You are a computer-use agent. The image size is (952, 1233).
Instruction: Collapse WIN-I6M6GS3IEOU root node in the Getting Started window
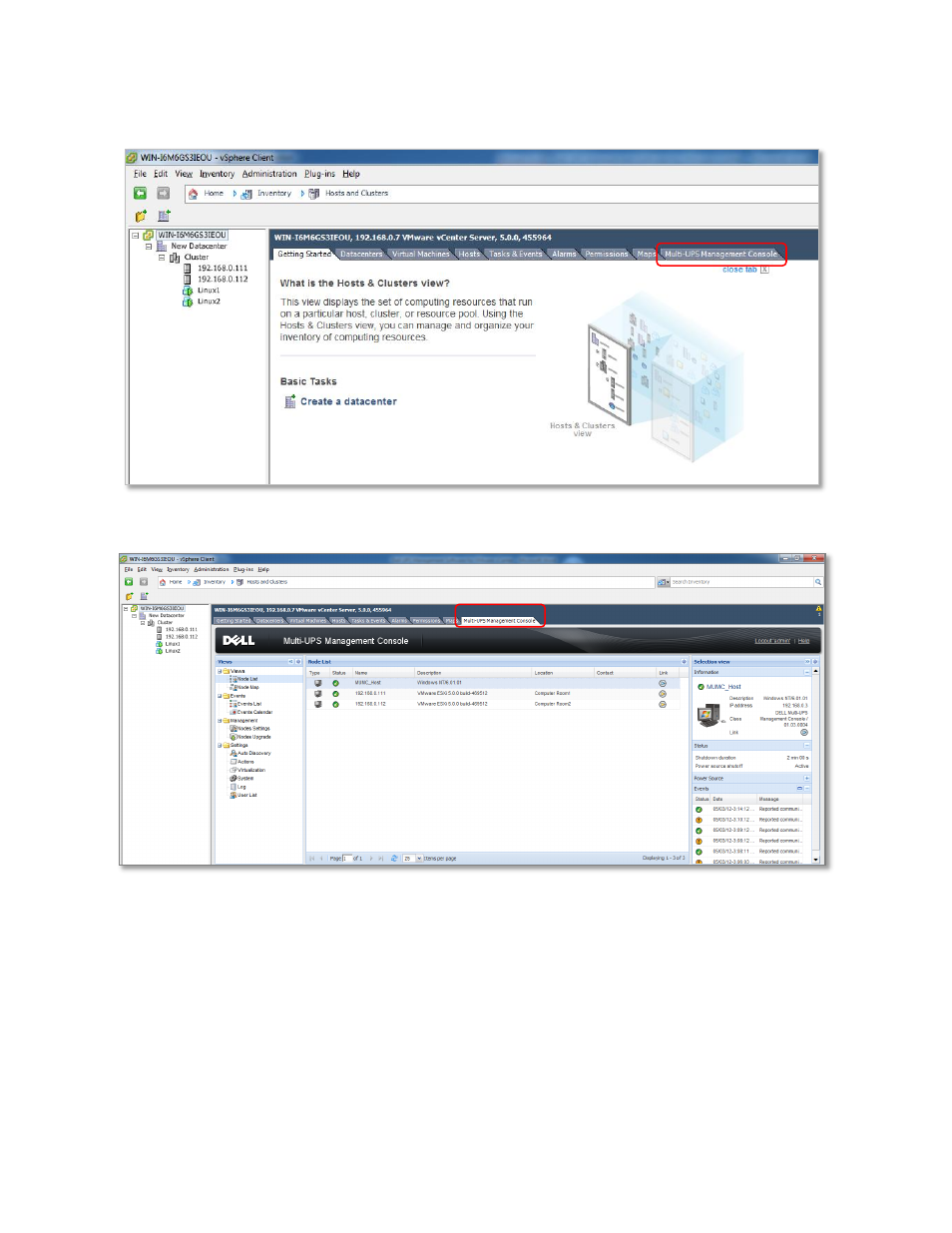pyautogui.click(x=136, y=236)
